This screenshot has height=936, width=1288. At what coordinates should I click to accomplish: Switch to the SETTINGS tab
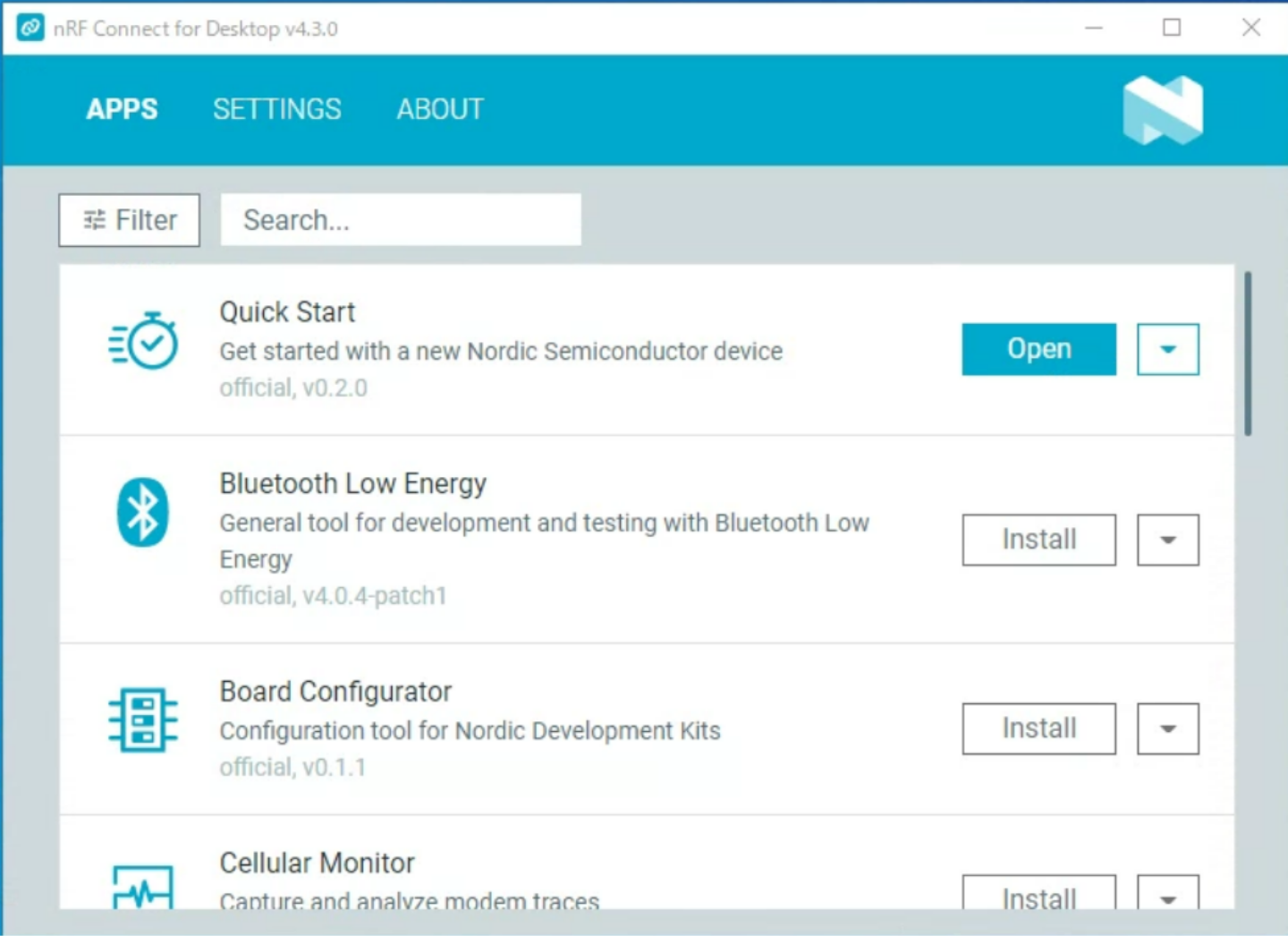276,109
